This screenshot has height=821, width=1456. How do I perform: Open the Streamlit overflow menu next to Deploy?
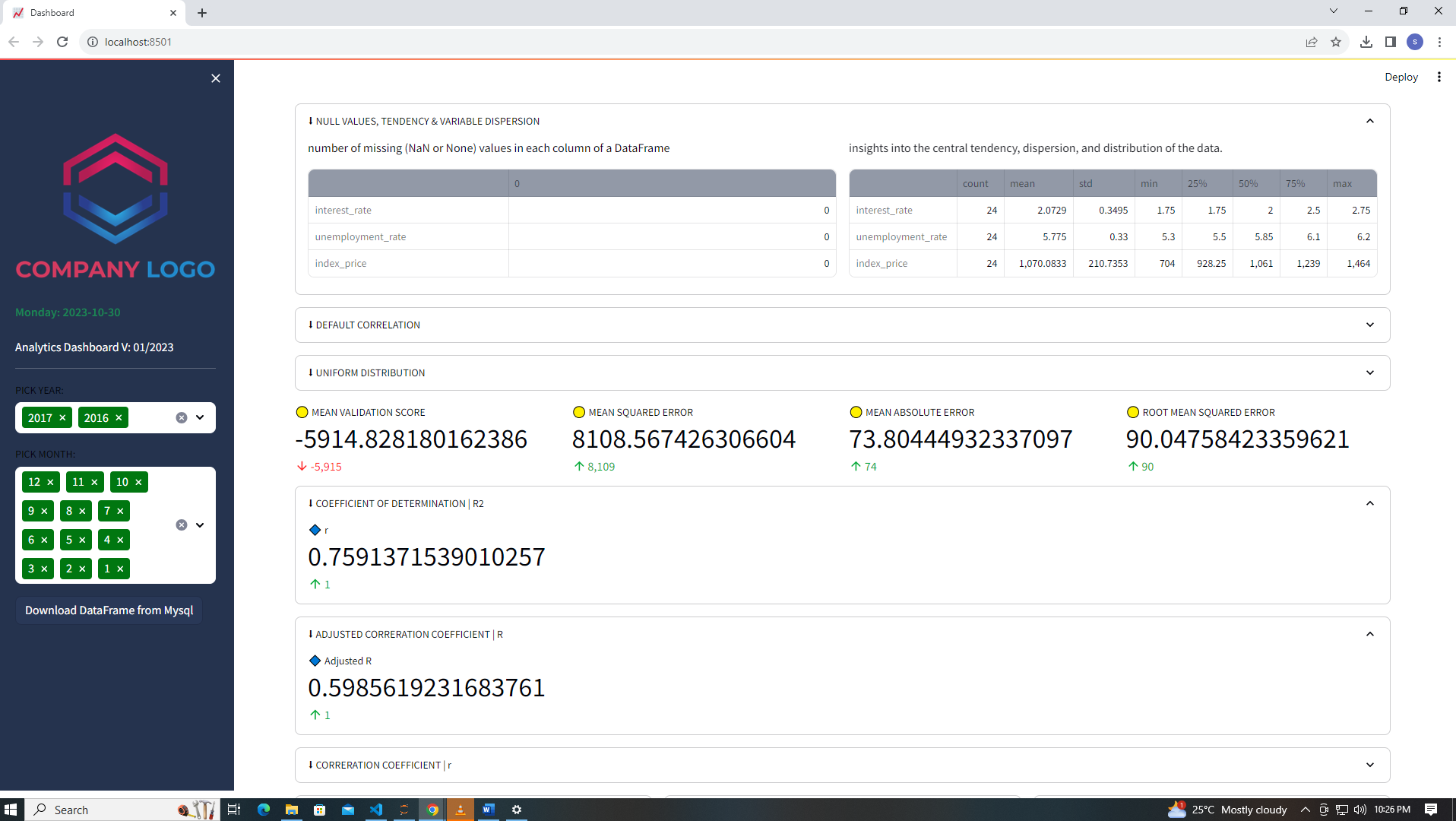[1439, 77]
